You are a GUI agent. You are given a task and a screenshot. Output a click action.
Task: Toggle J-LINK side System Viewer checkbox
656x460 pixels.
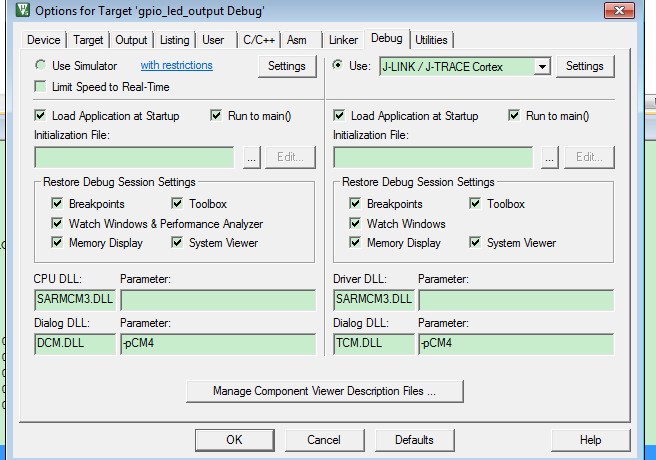click(475, 243)
